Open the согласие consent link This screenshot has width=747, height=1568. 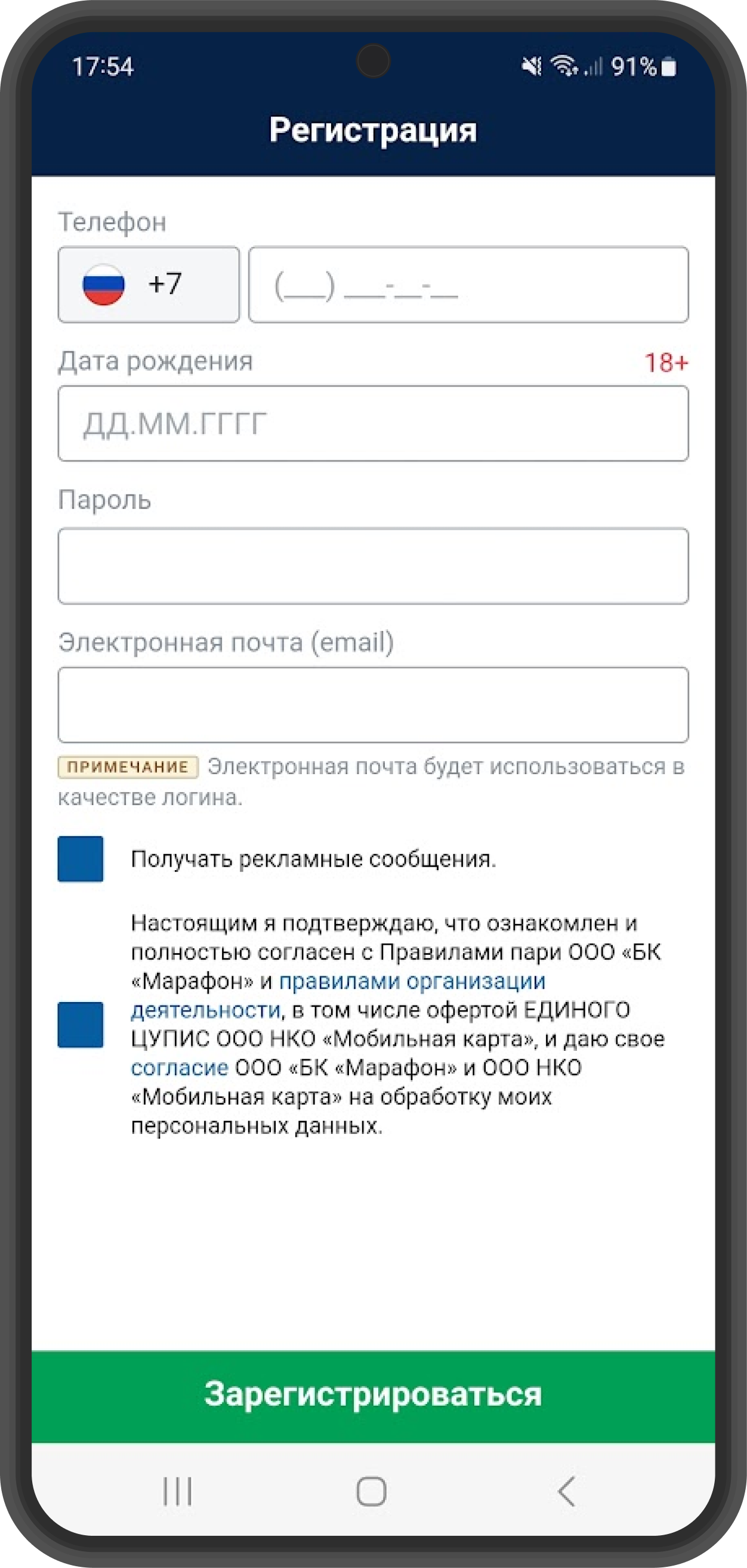180,1068
